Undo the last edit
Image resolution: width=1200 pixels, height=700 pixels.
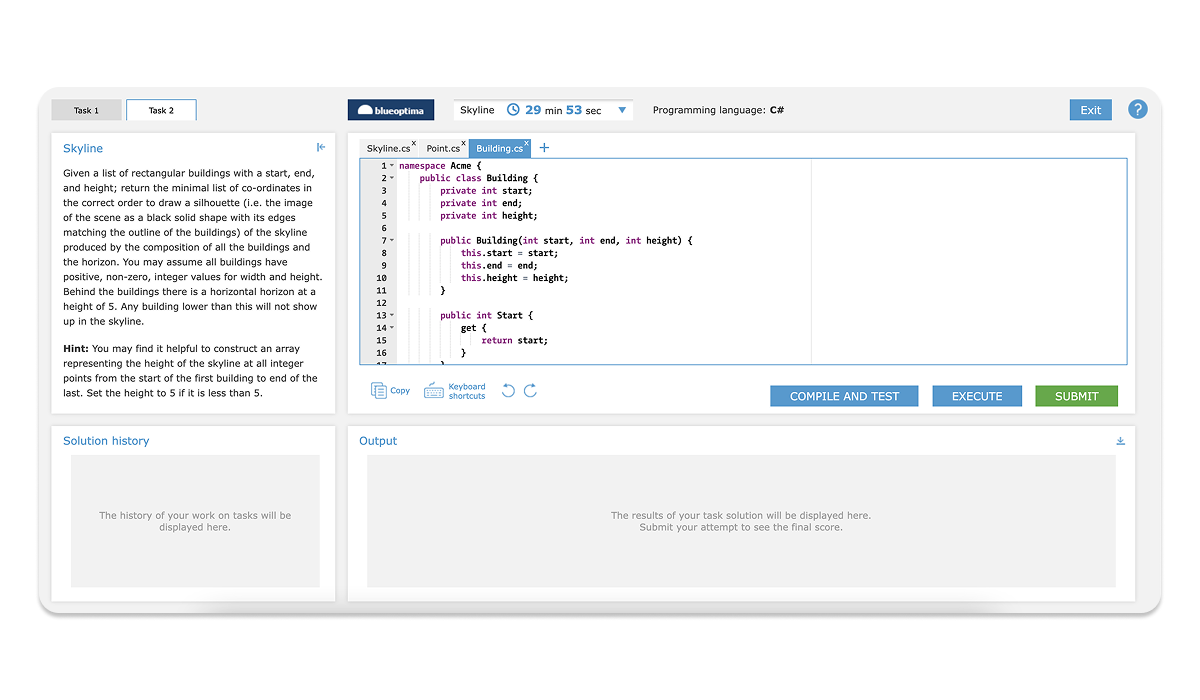(508, 391)
